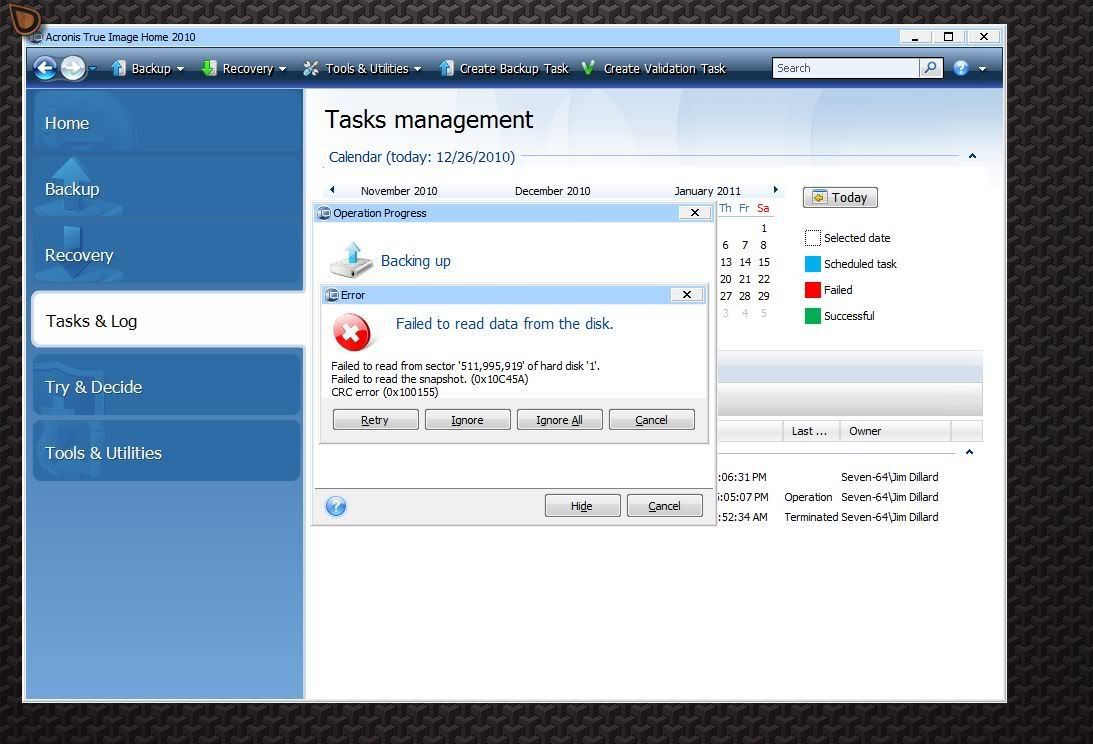Viewport: 1093px width, 744px height.
Task: Select January 28 in the calendar
Action: click(x=744, y=296)
